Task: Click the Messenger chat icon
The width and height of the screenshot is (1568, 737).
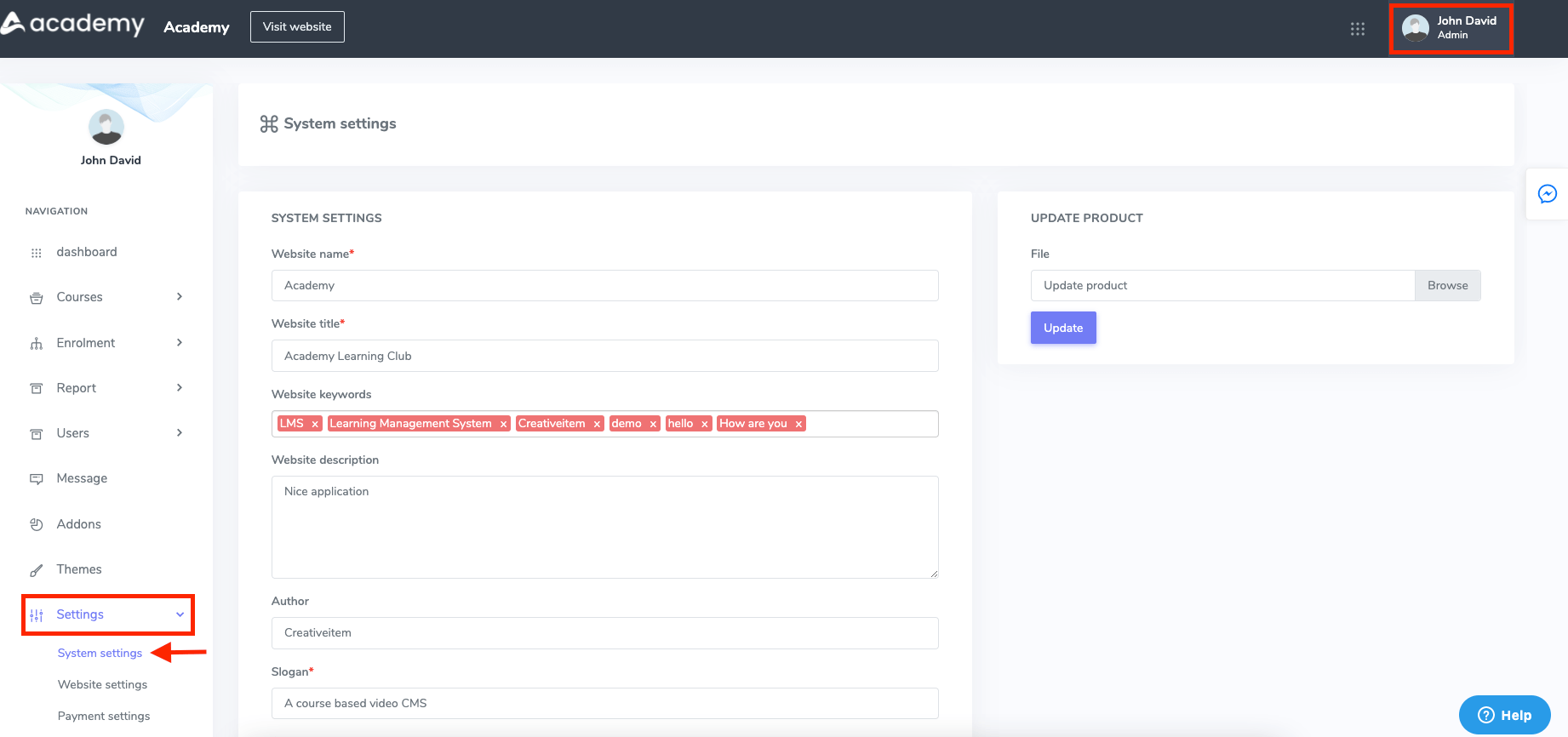Action: coord(1547,194)
